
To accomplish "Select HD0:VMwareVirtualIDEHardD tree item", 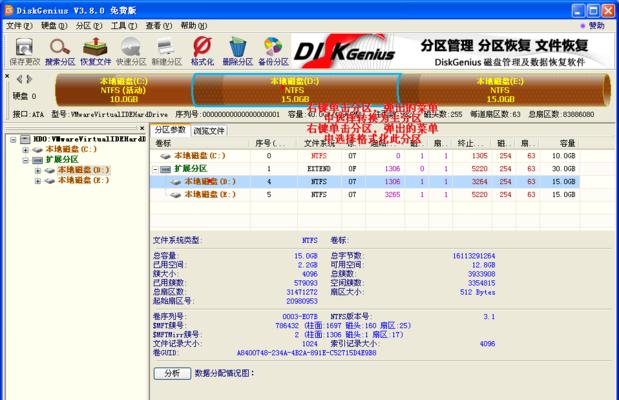I will [x=90, y=139].
